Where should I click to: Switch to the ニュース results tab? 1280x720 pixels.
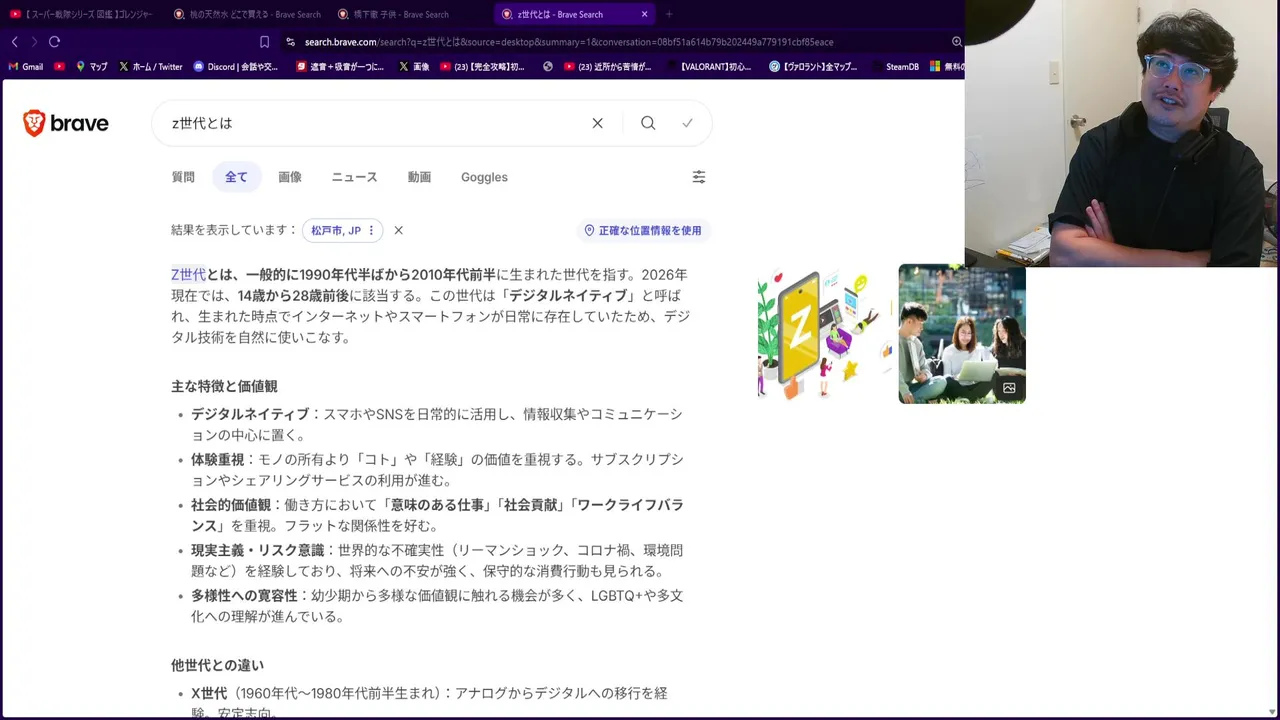[354, 177]
